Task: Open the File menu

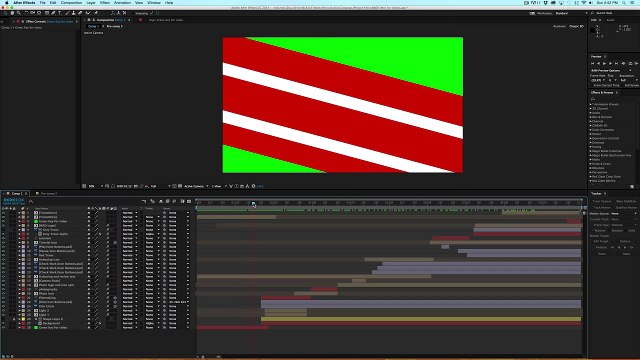Action: [x=42, y=2]
